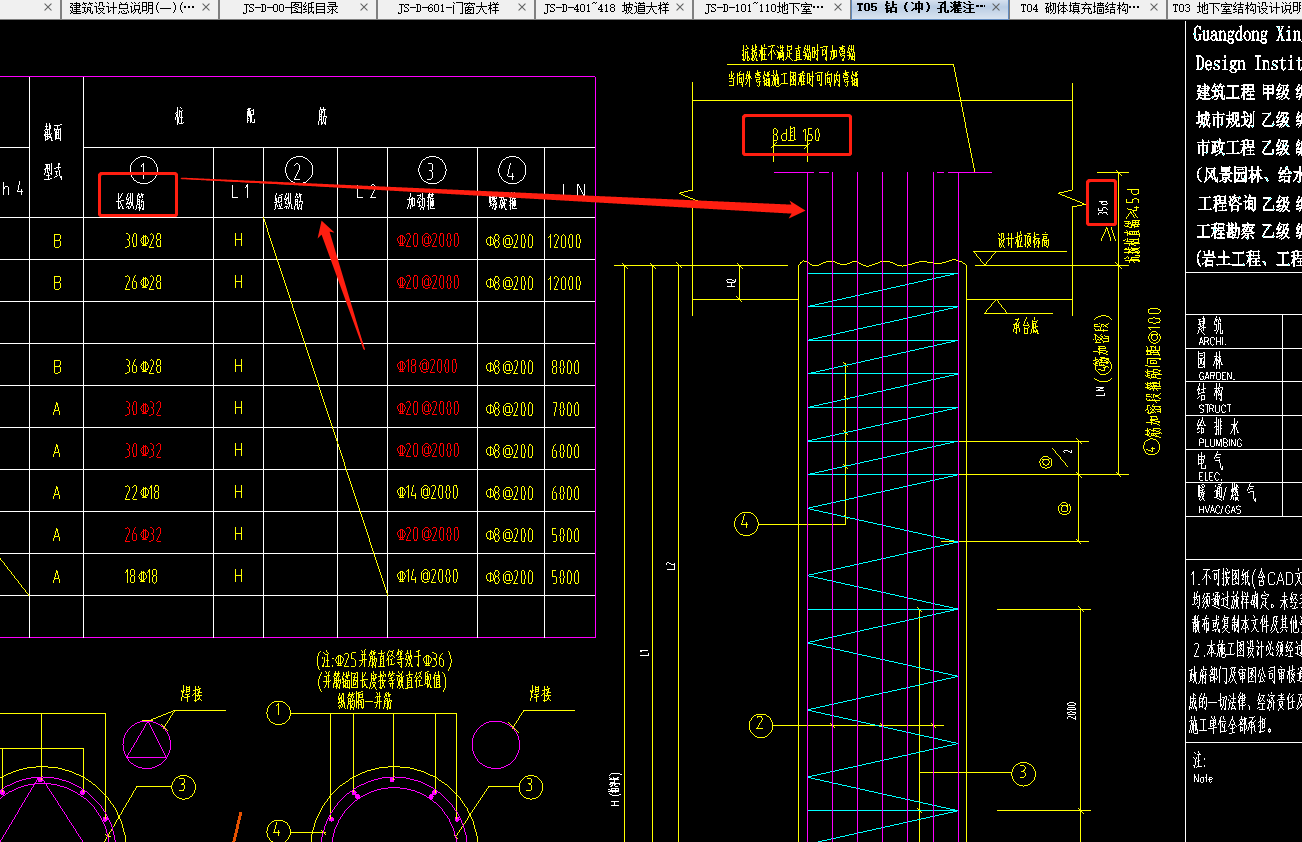Close the 建筑设计总说明(一) tab
Screen dimensions: 1302x842
pyautogui.click(x=207, y=8)
